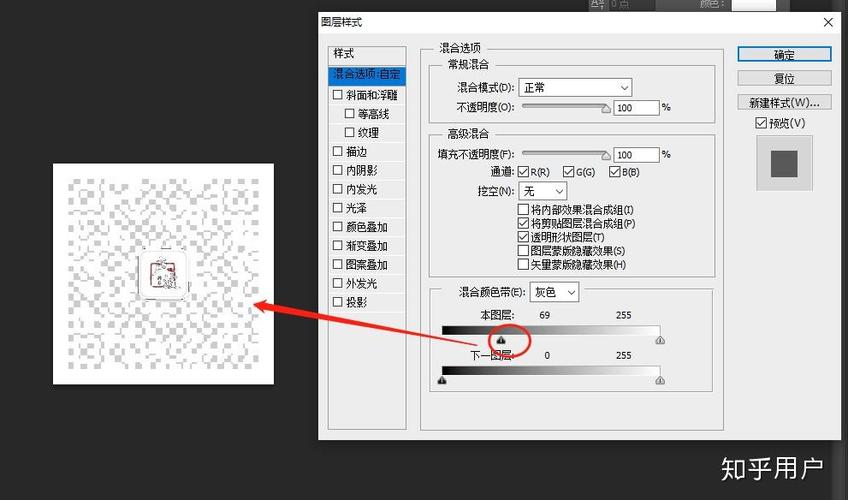Viewport: 848px width, 500px height.
Task: Check 矢量蒙版隐藏效果(H)
Action: [523, 264]
